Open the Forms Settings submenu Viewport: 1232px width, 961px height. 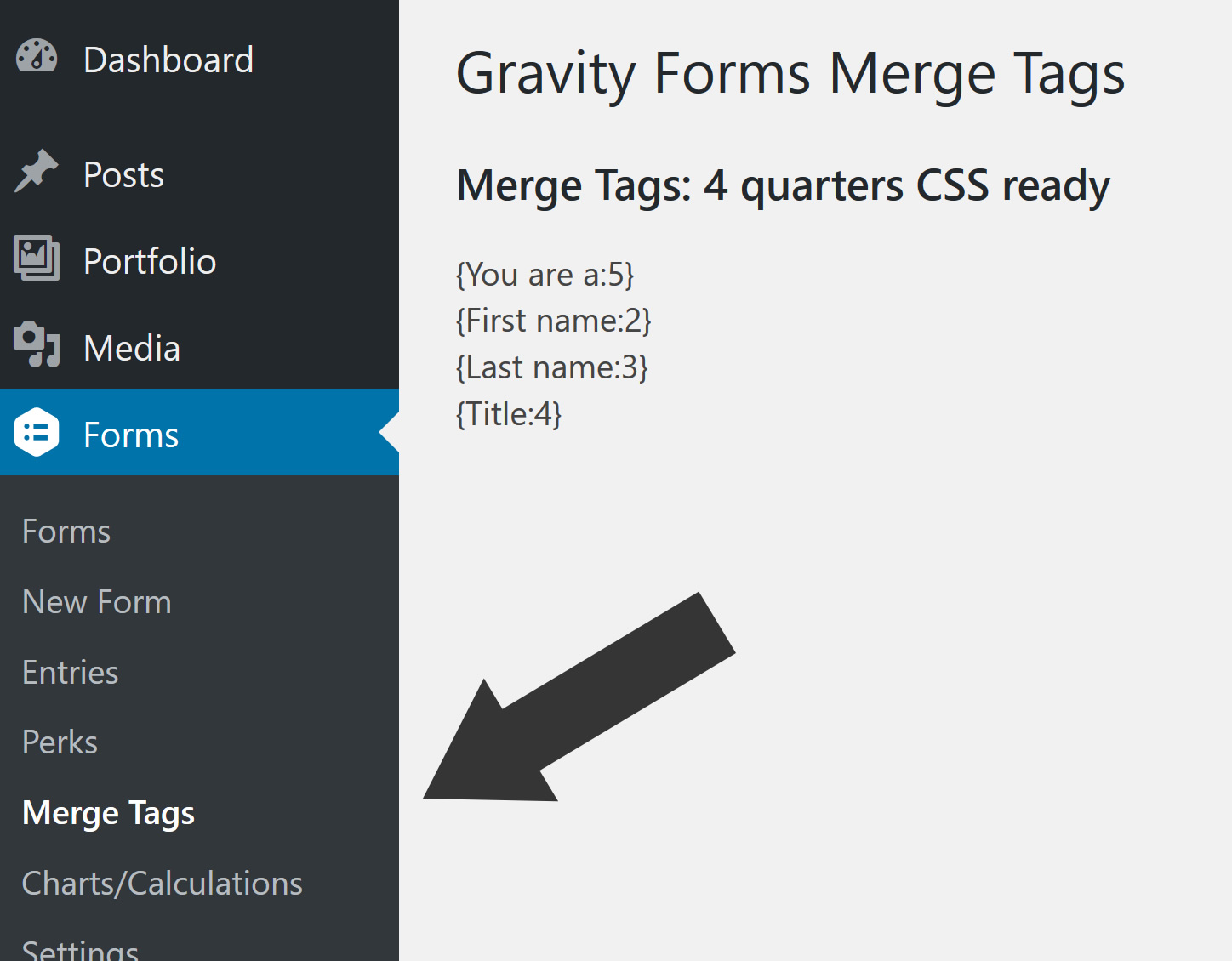[x=81, y=950]
